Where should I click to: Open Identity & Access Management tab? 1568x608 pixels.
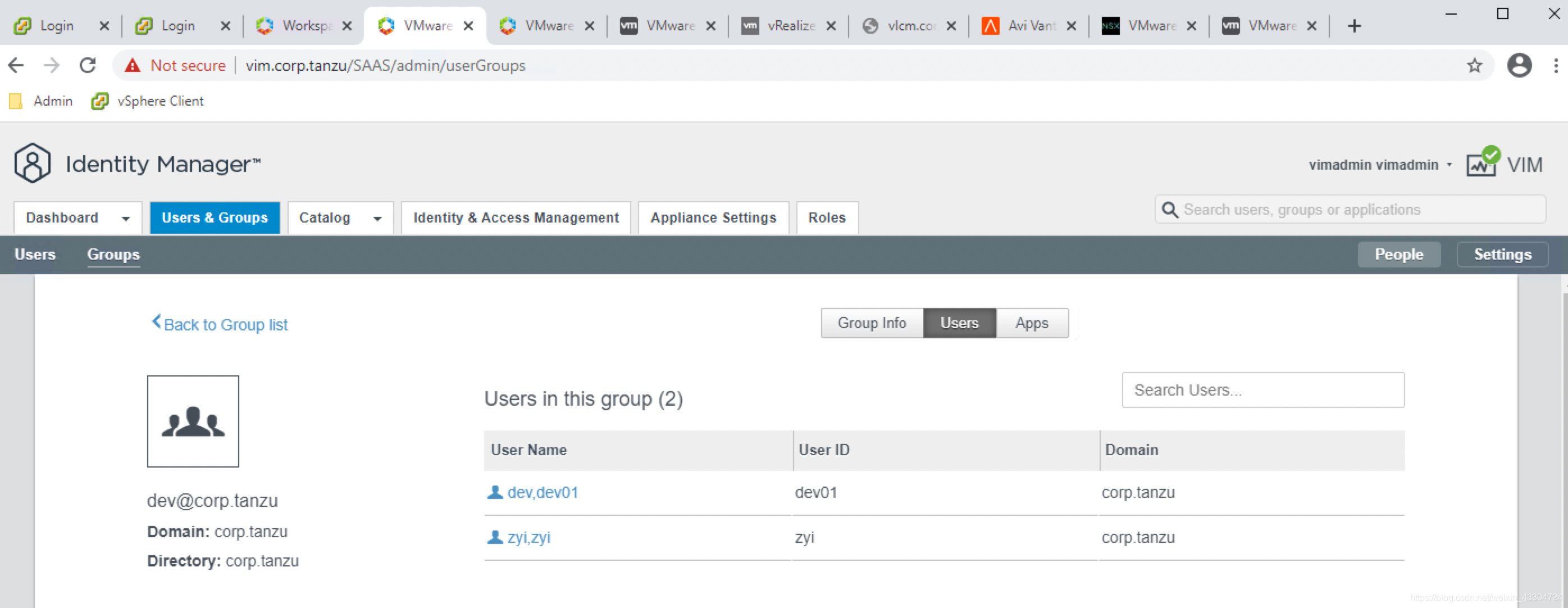tap(516, 217)
